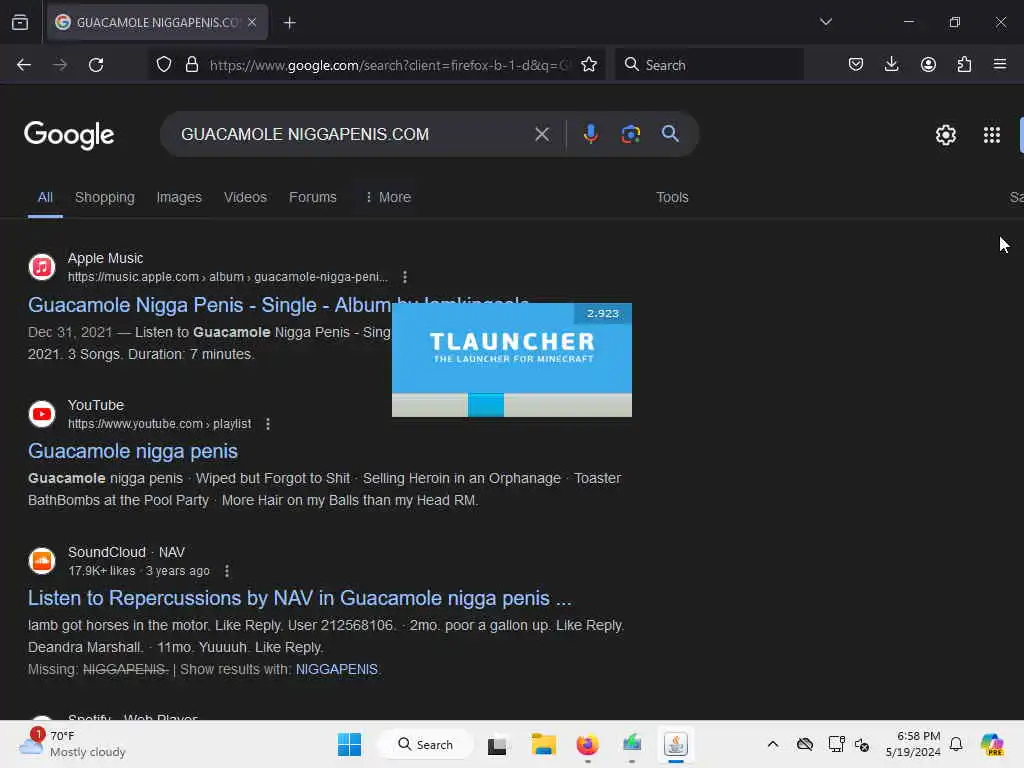Open a new browser tab
The width and height of the screenshot is (1024, 768).
289,23
